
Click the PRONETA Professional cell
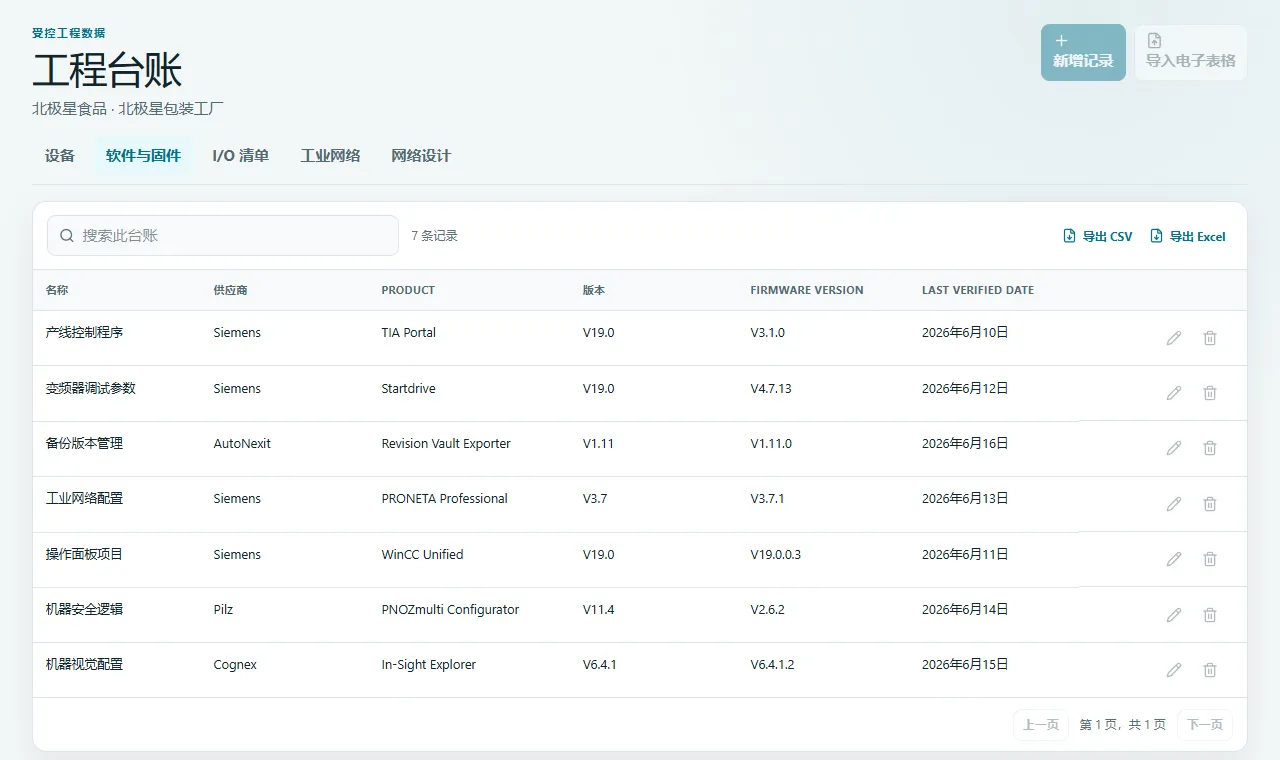445,498
